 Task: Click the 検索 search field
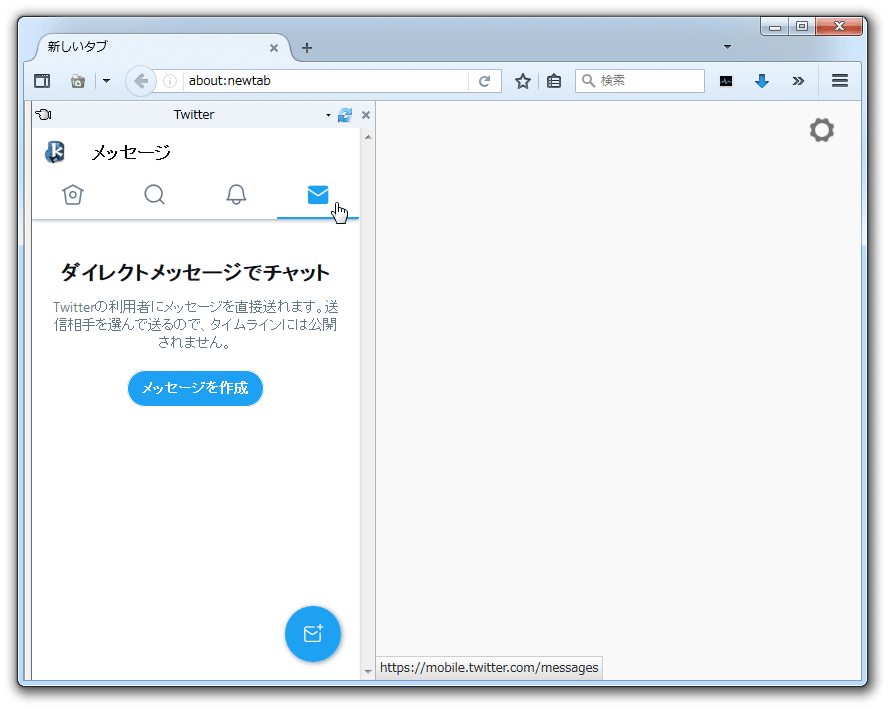pos(640,81)
